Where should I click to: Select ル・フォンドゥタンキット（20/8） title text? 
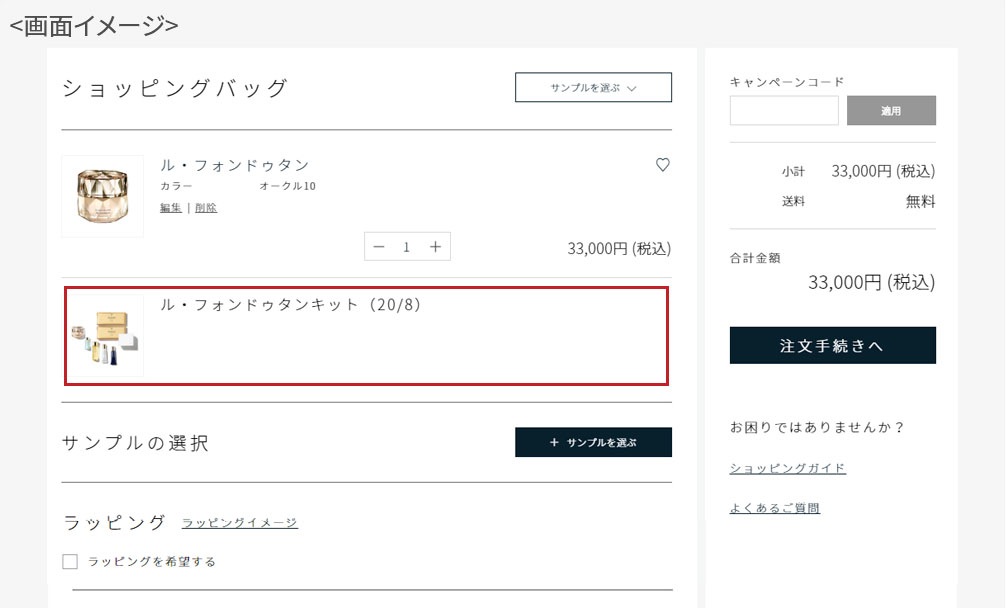(290, 305)
